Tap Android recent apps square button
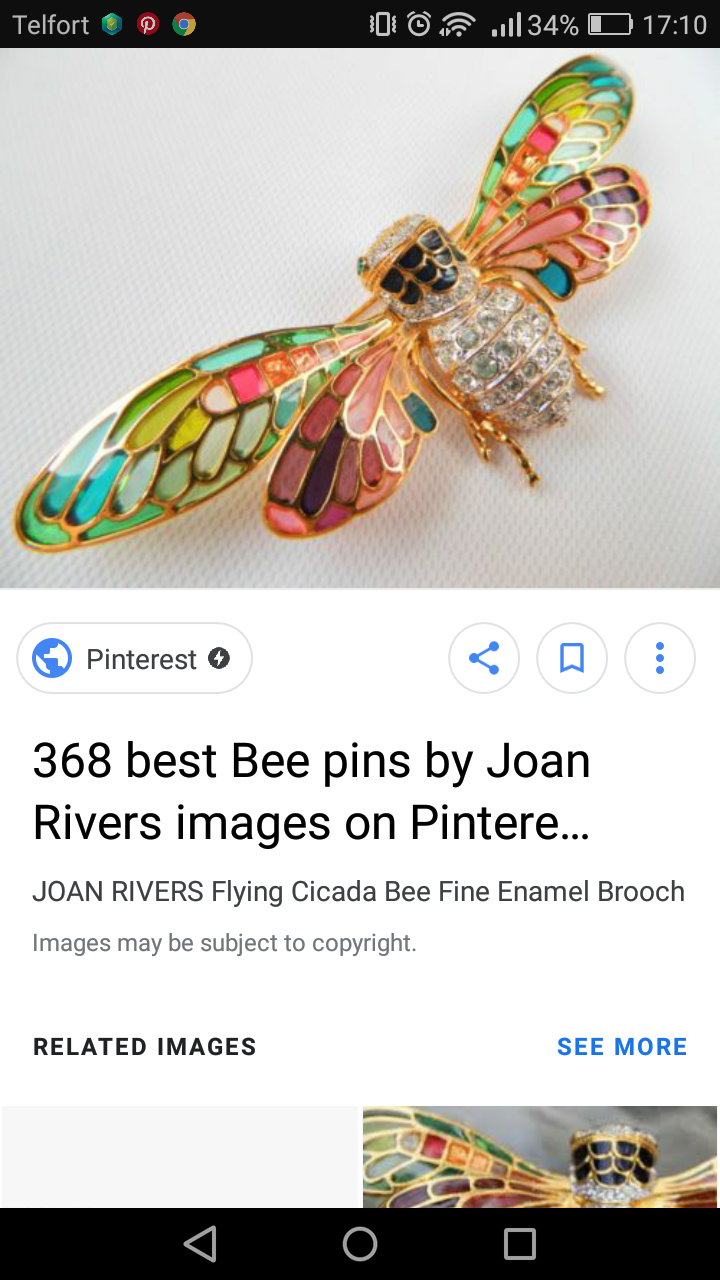Screen dimensions: 720x1280 [x=520, y=1244]
